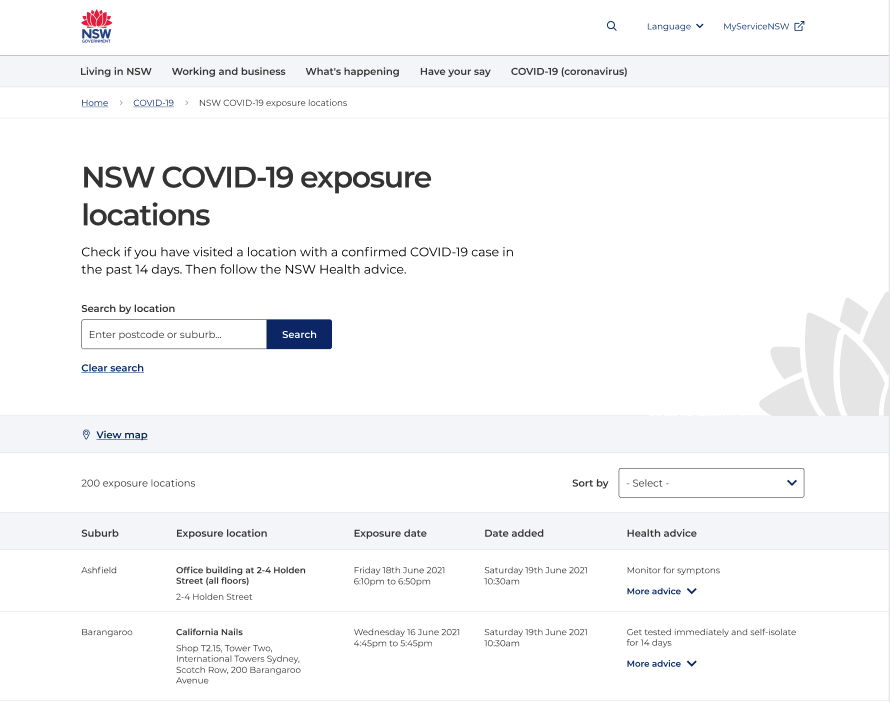Expand More advice for Barangaroo row
This screenshot has height=702, width=890.
click(x=661, y=663)
